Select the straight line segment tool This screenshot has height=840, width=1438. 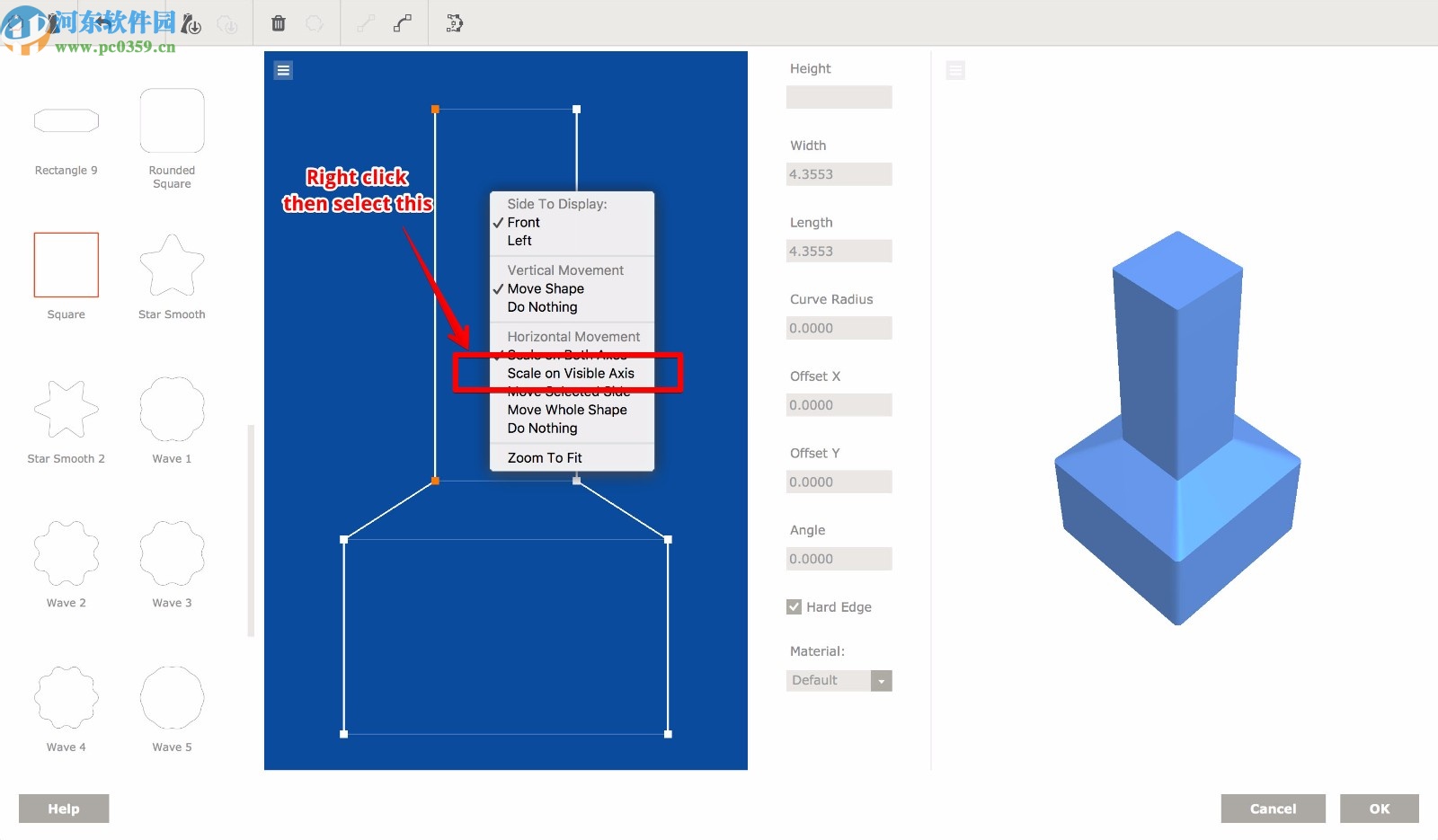click(367, 23)
